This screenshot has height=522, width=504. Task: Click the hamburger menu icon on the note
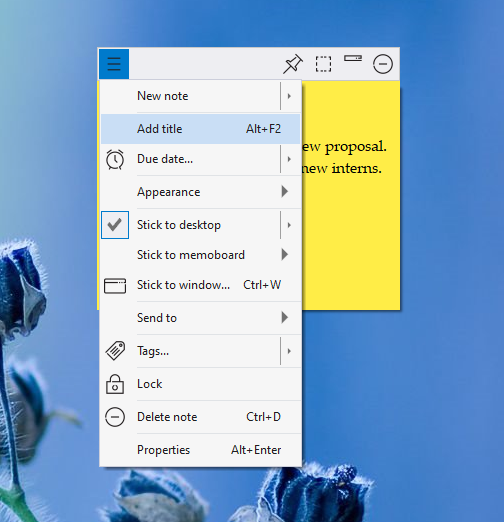[x=114, y=64]
